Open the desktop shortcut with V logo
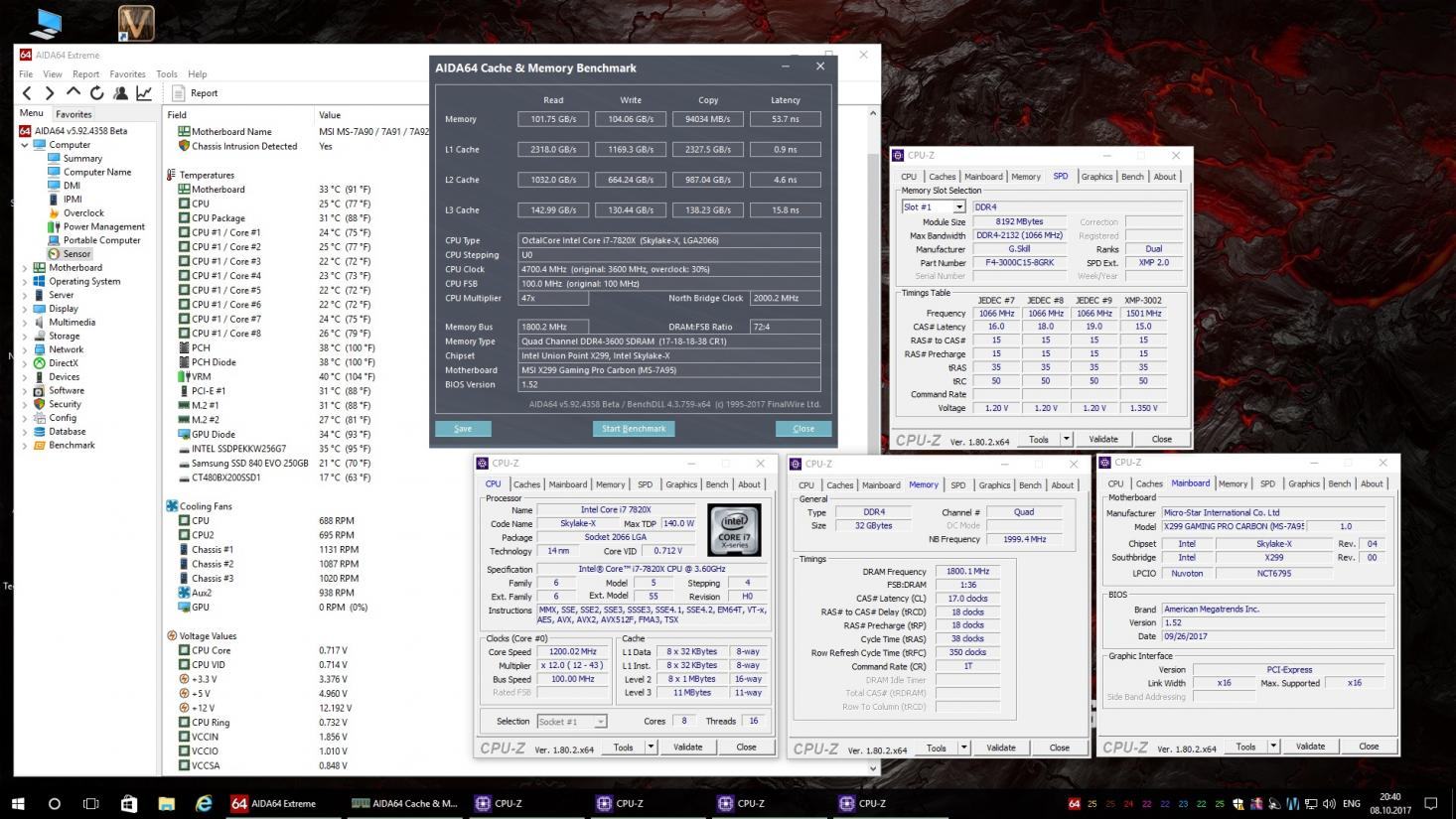Image resolution: width=1456 pixels, height=819 pixels. tap(136, 23)
